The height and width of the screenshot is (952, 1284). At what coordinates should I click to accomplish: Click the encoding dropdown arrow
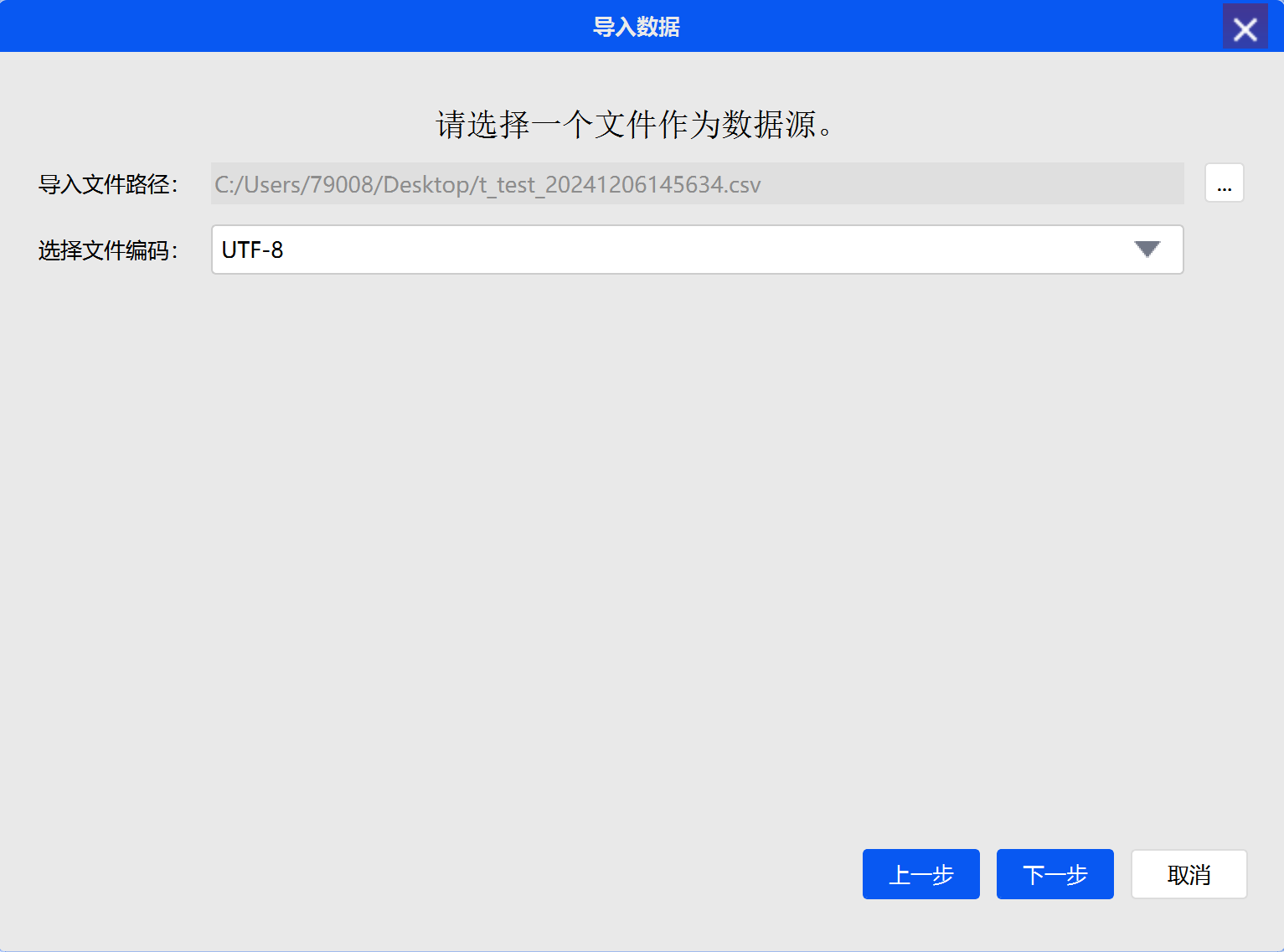click(1147, 250)
